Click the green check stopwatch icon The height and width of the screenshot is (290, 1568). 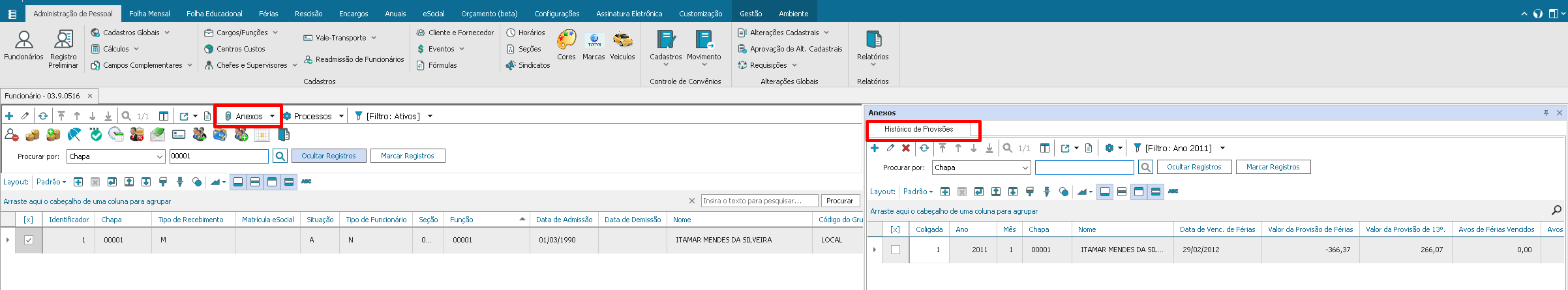[x=96, y=135]
